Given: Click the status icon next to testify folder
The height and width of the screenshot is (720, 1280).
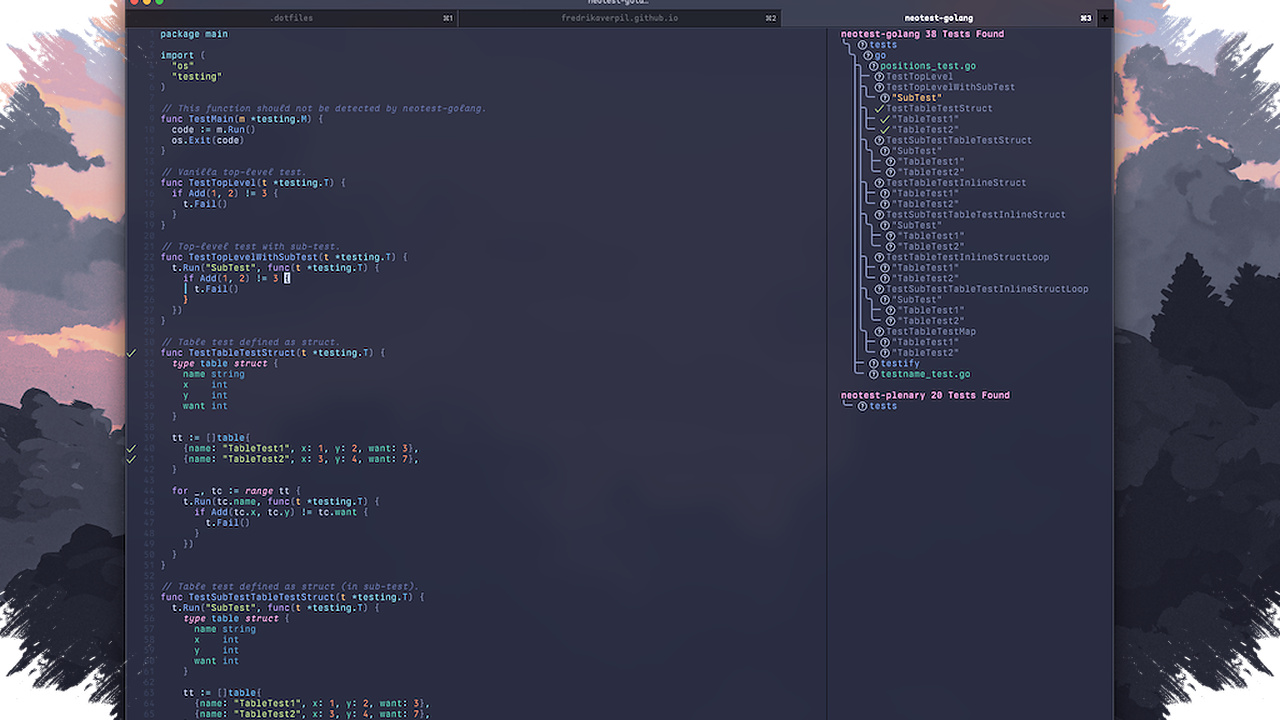Looking at the screenshot, I should (x=873, y=363).
